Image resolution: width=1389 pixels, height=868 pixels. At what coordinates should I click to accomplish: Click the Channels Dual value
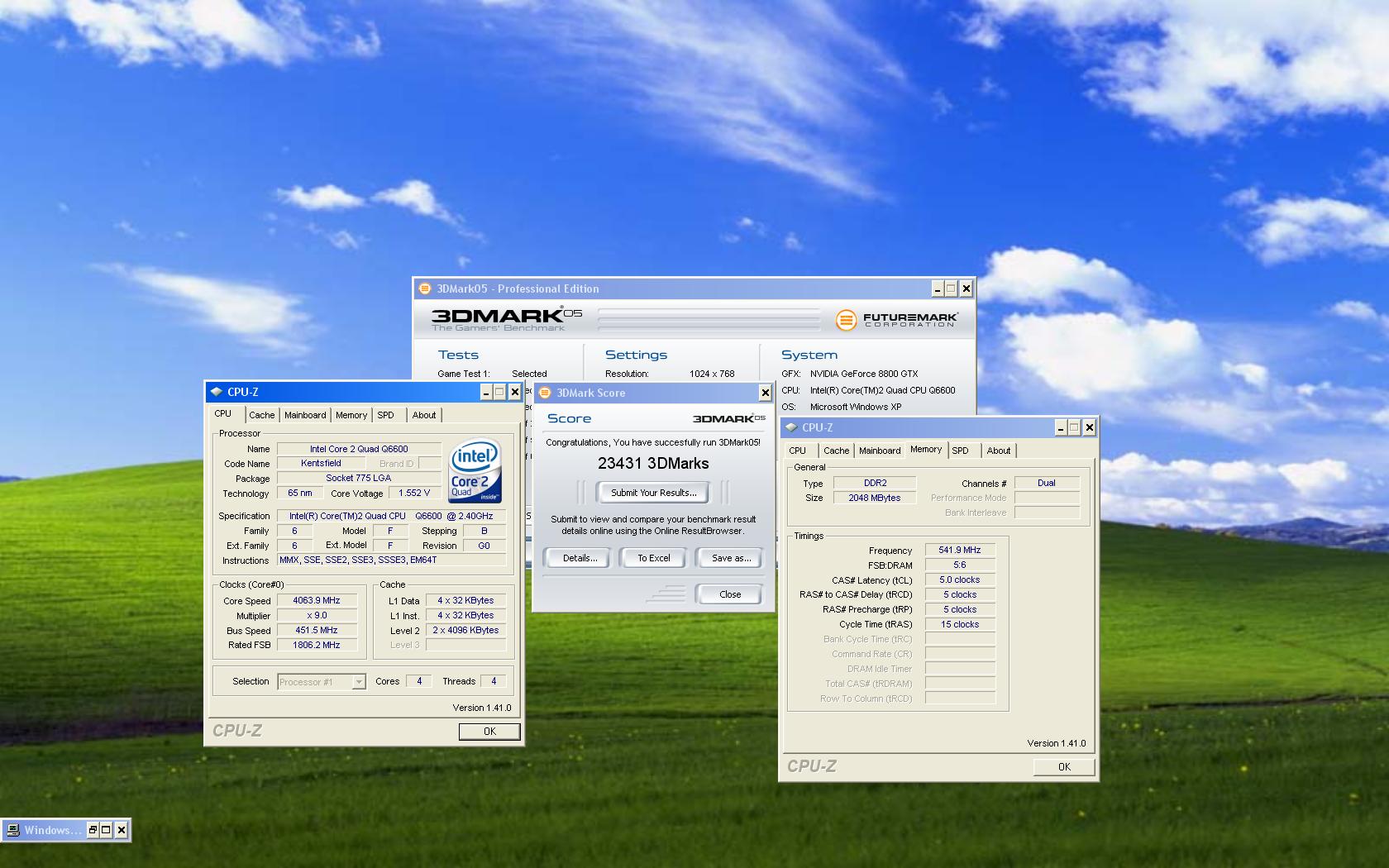tap(1047, 484)
